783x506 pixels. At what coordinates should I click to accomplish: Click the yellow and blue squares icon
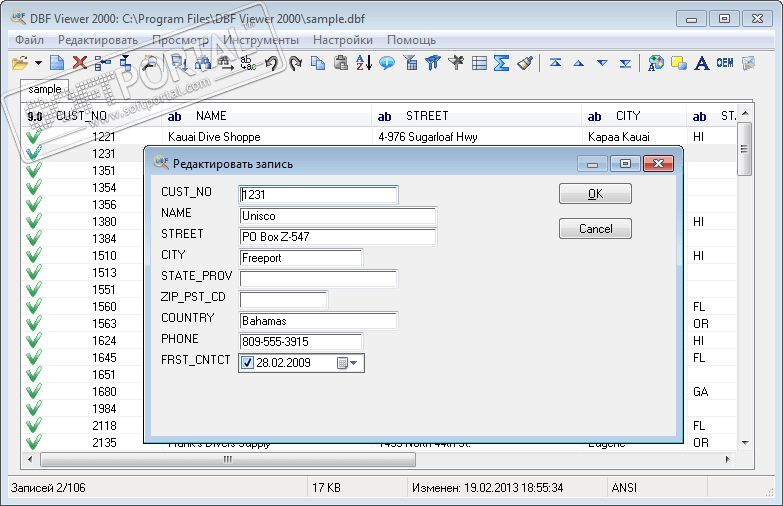[x=679, y=63]
